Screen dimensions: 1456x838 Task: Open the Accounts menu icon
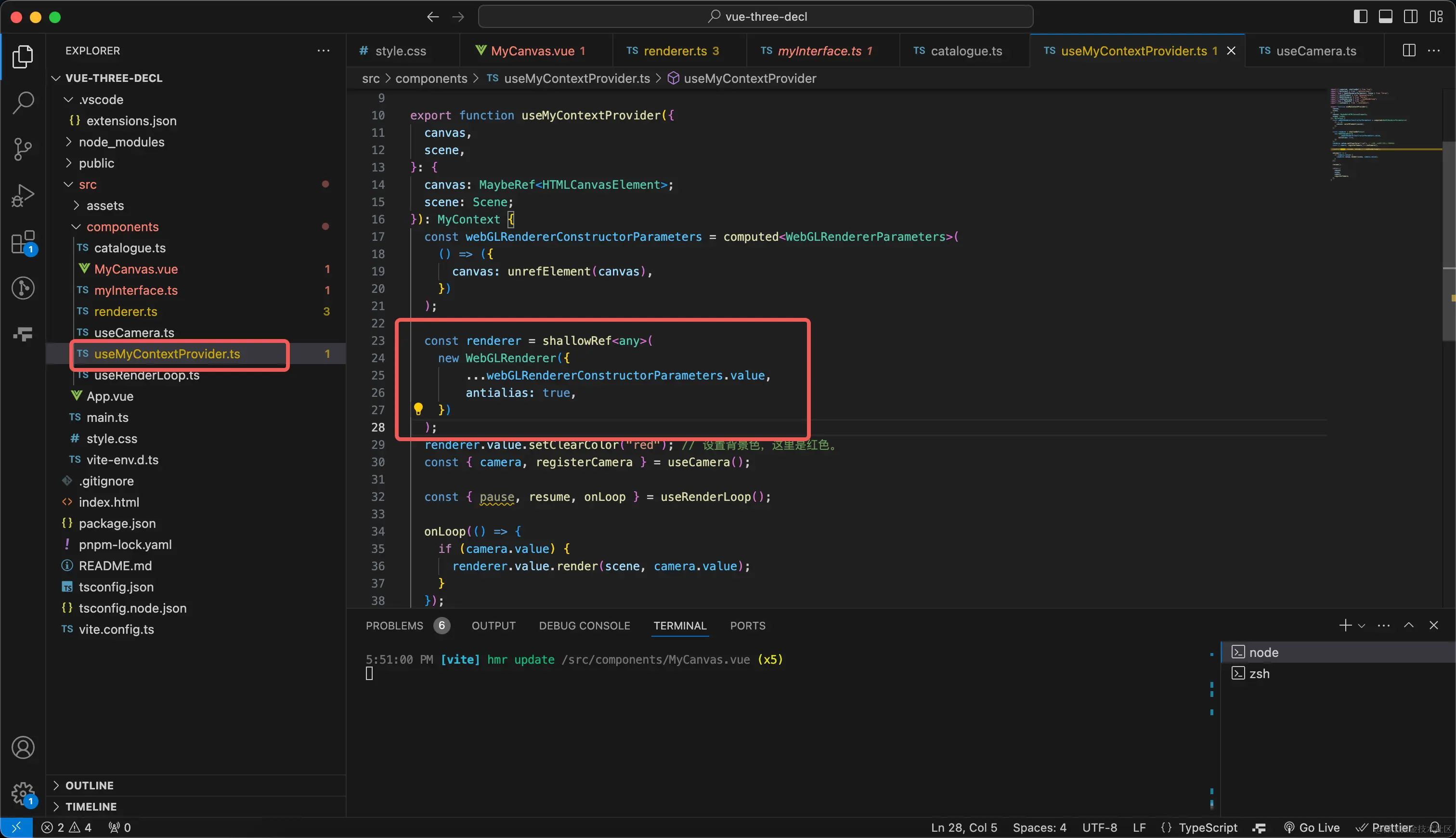click(23, 747)
